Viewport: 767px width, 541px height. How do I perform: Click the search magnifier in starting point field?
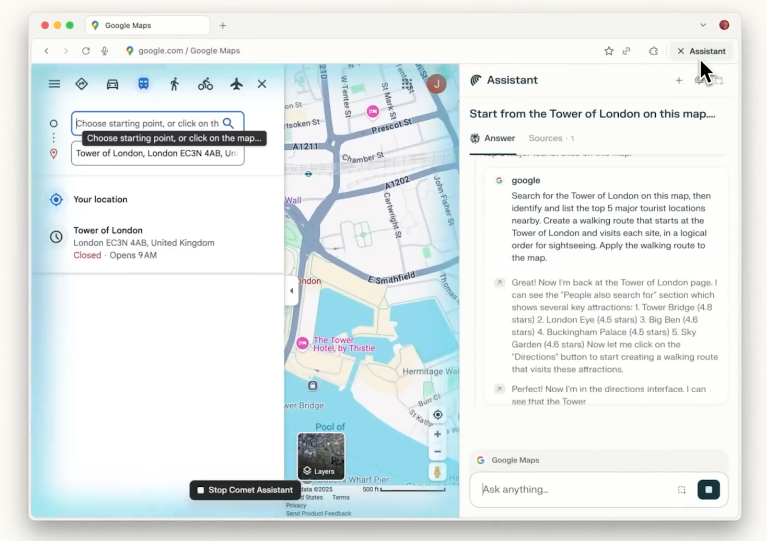click(x=228, y=123)
